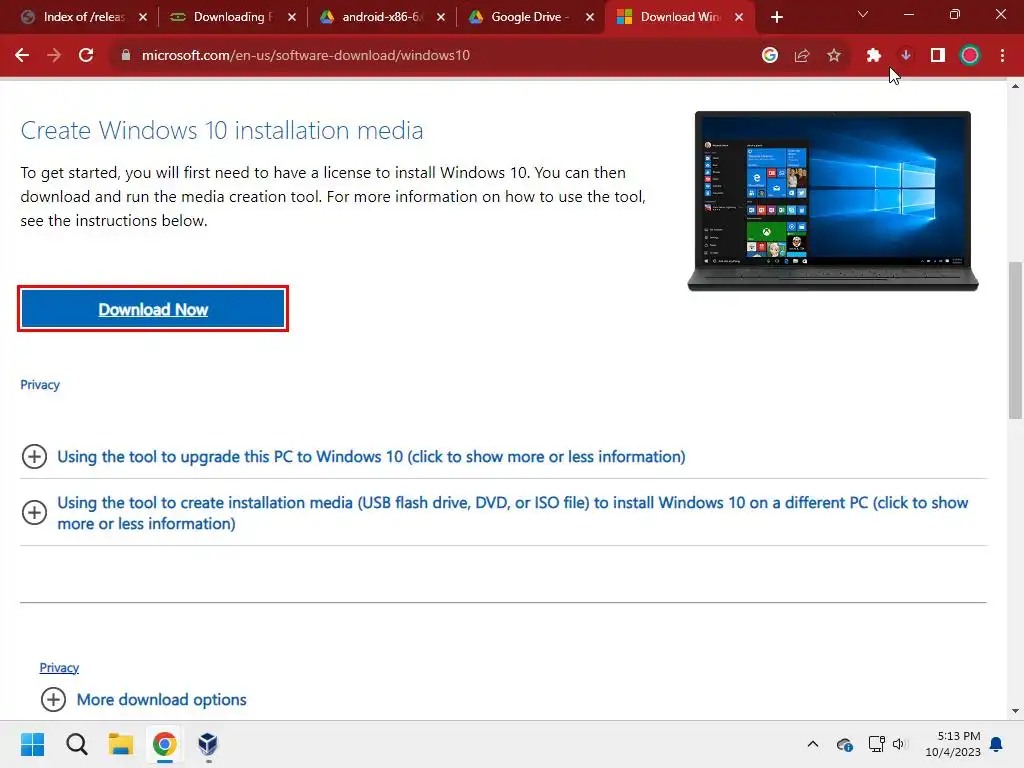Image resolution: width=1024 pixels, height=768 pixels.
Task: Open Chrome three-dot menu
Action: tap(1002, 56)
